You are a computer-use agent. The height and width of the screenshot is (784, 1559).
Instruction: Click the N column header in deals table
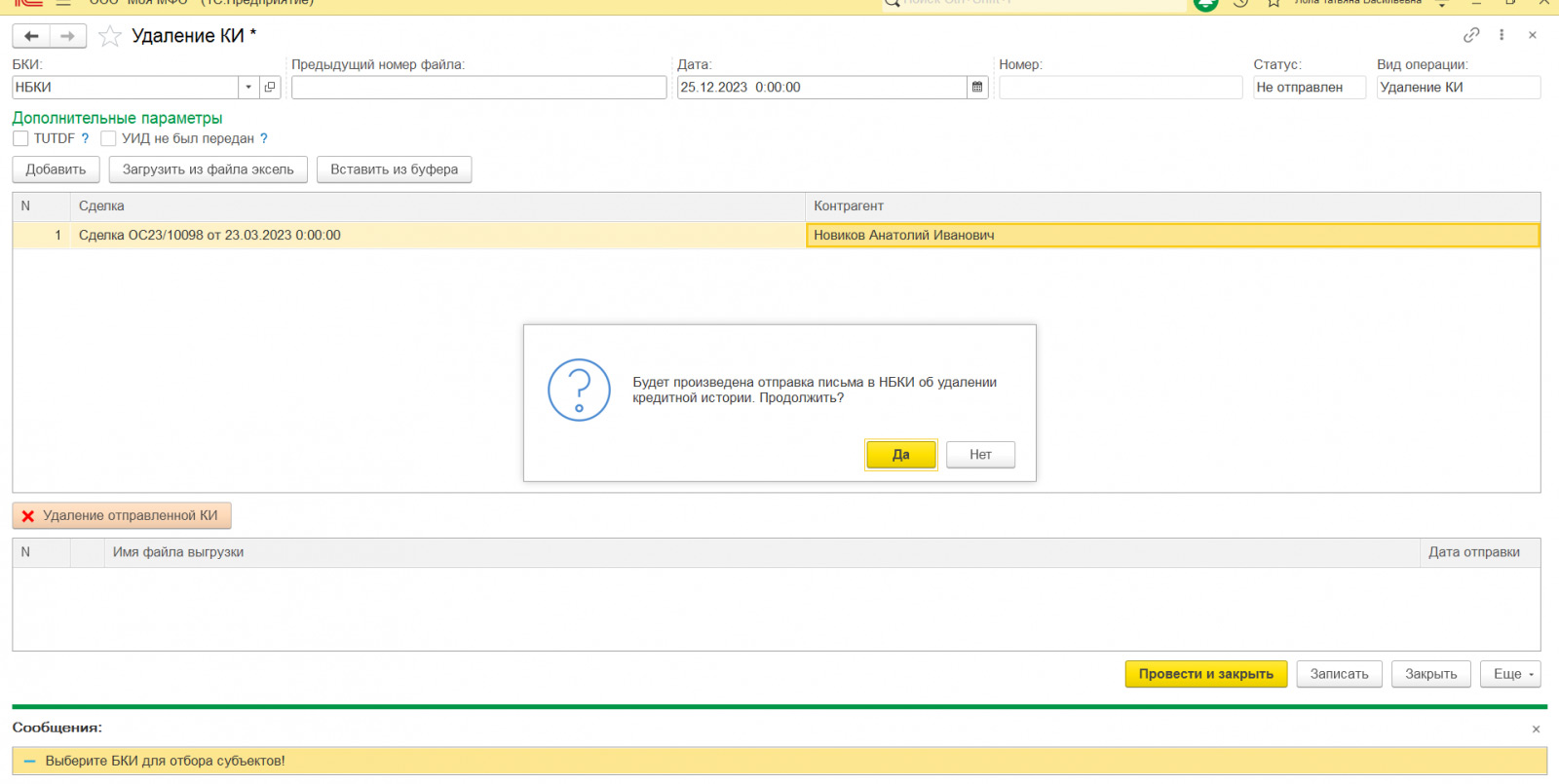[41, 206]
